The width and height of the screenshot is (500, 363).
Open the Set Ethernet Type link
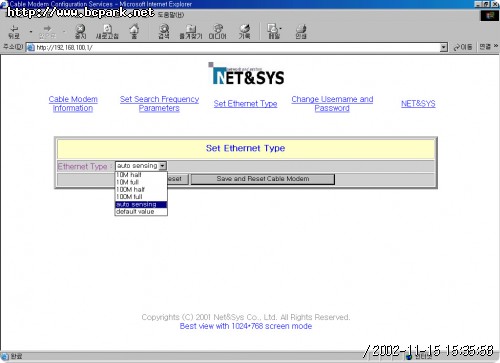pos(245,104)
